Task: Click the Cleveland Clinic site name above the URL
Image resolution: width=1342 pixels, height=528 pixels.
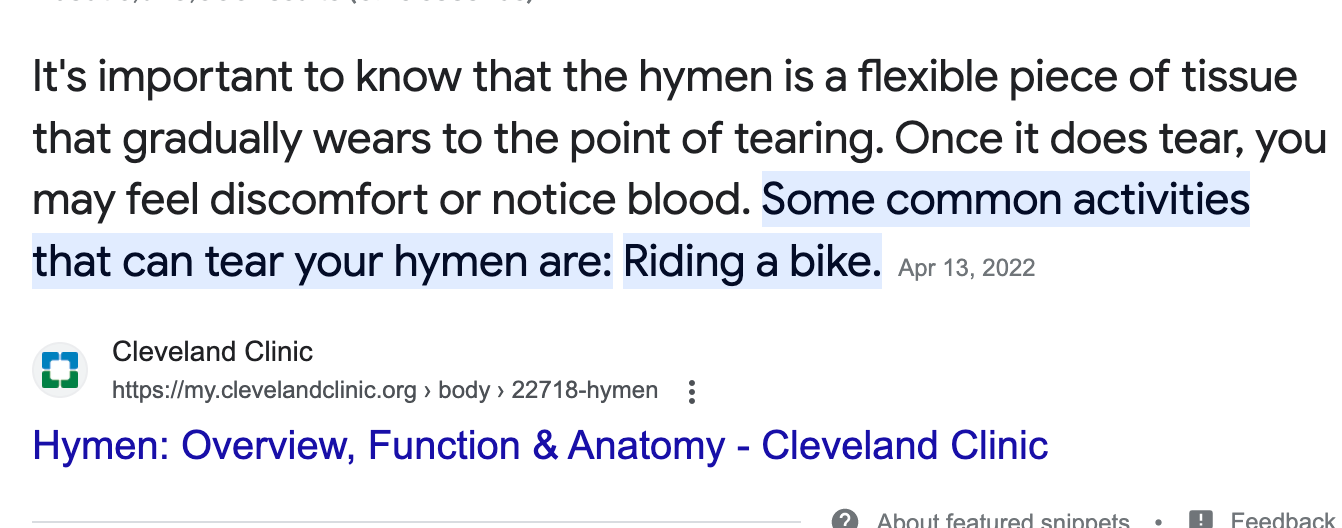Action: click(x=212, y=352)
